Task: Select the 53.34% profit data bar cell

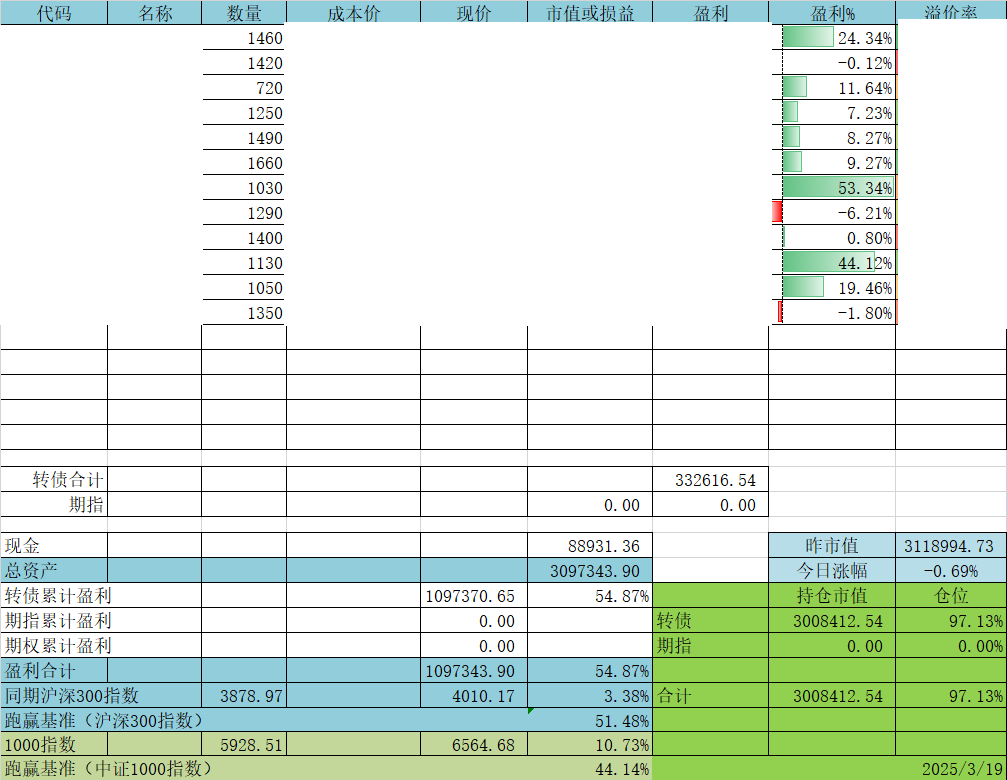Action: pyautogui.click(x=837, y=188)
